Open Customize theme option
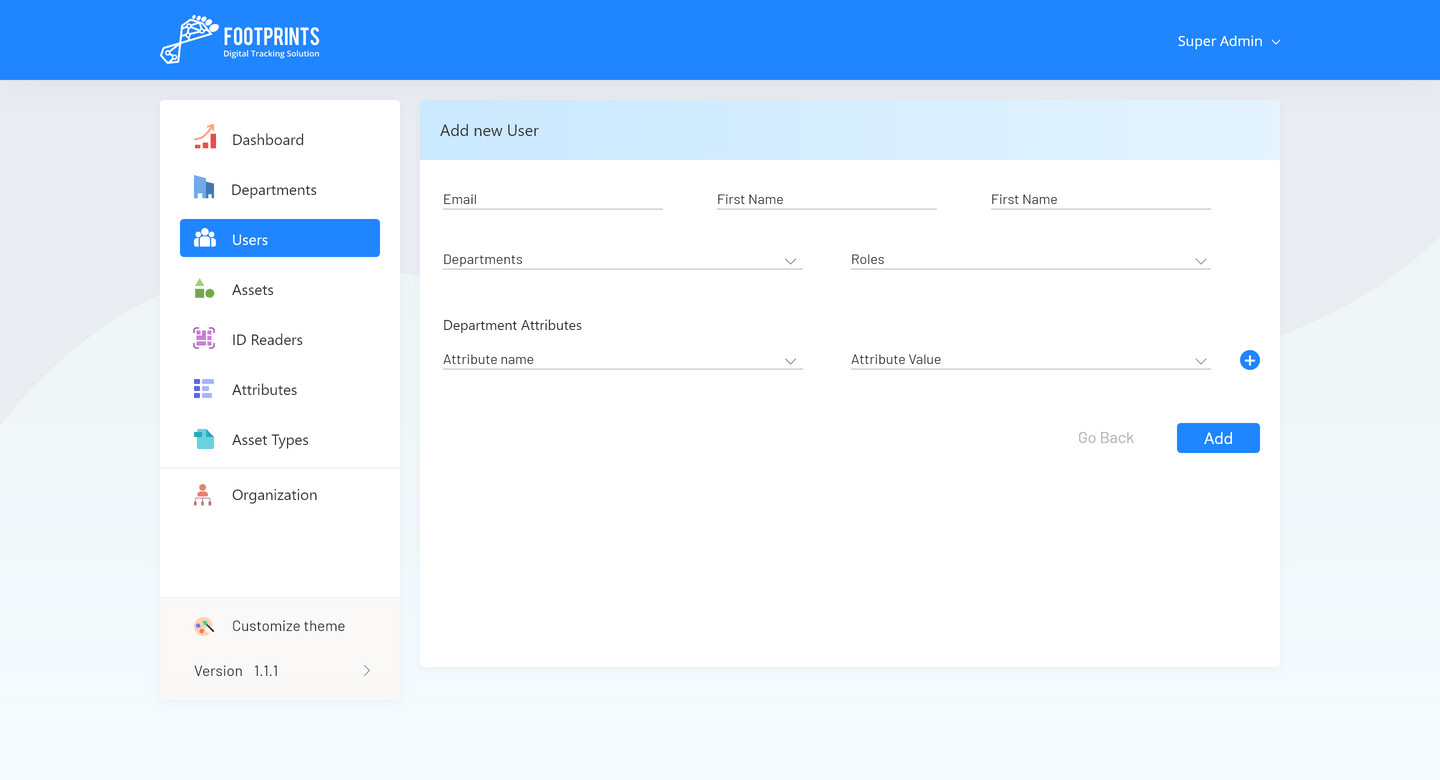This screenshot has height=780, width=1440. tap(280, 626)
